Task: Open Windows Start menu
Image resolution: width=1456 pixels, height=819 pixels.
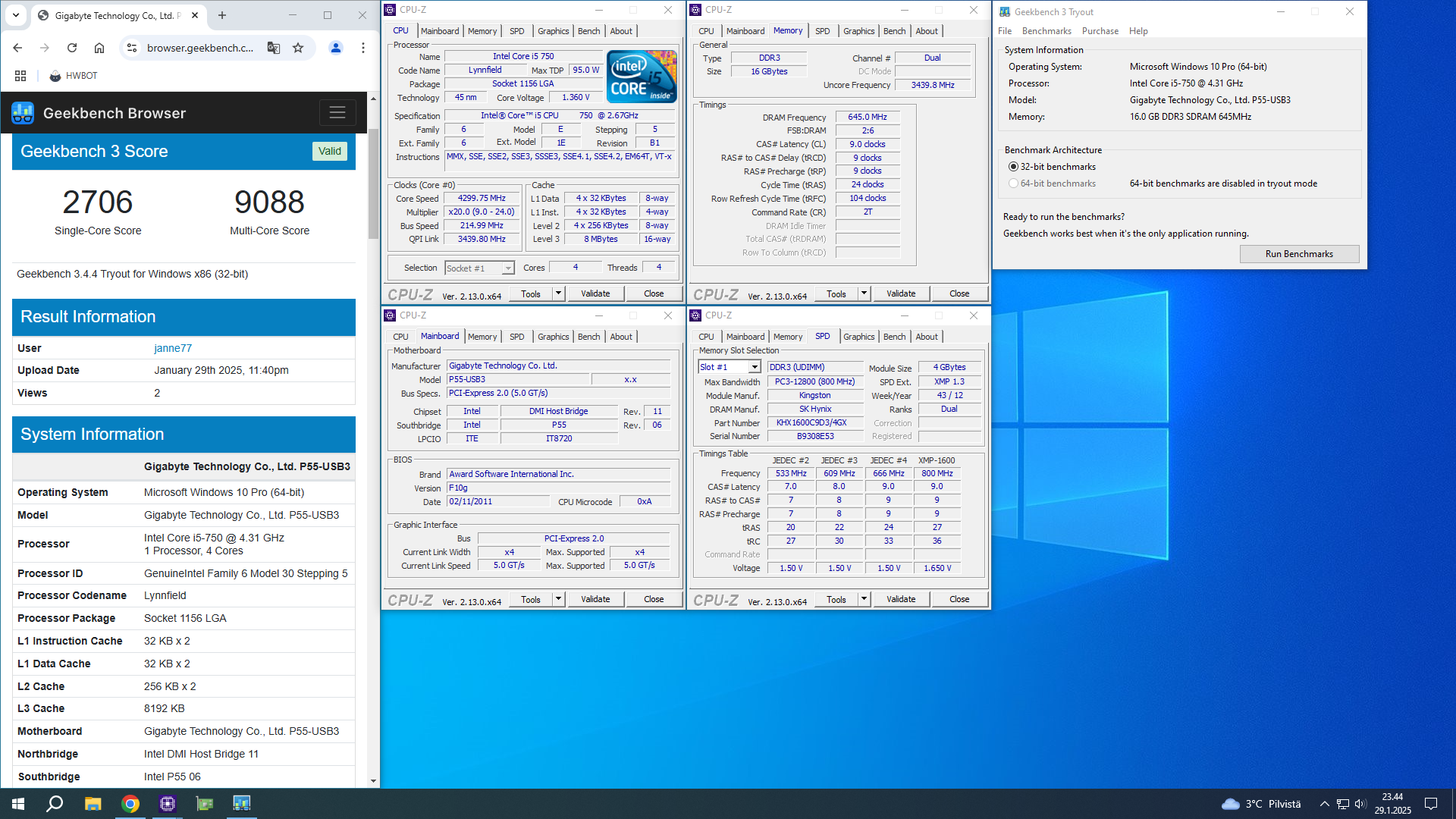Action: (x=18, y=804)
